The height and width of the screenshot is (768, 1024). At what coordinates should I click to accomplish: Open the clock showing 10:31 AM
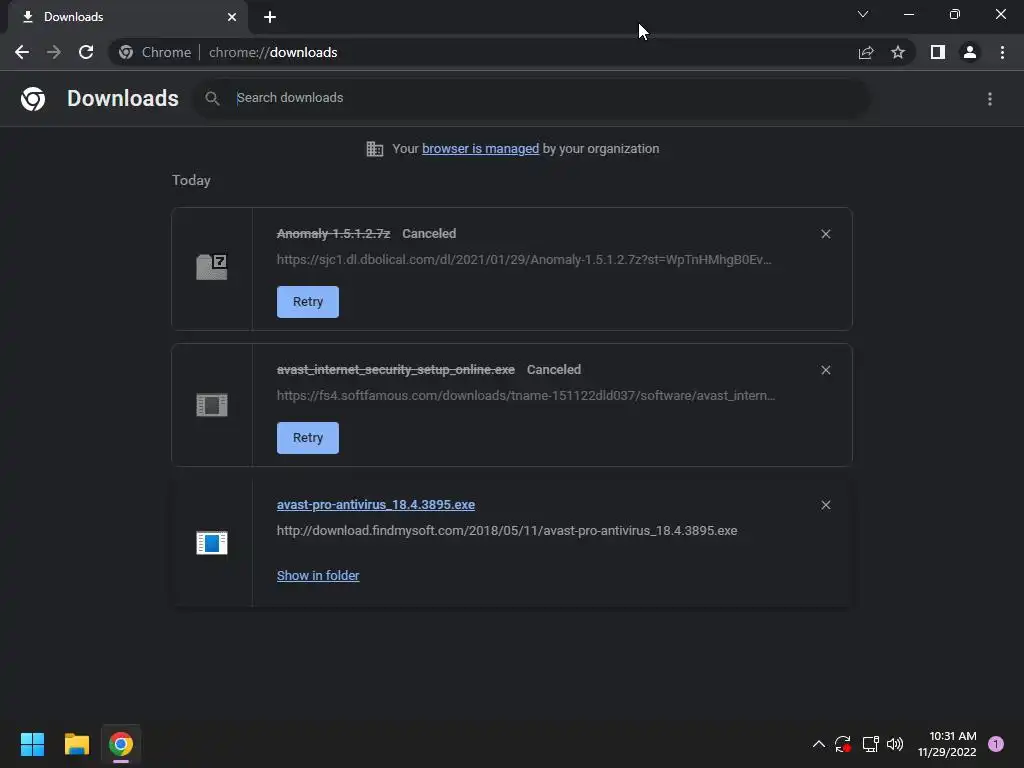coord(947,744)
